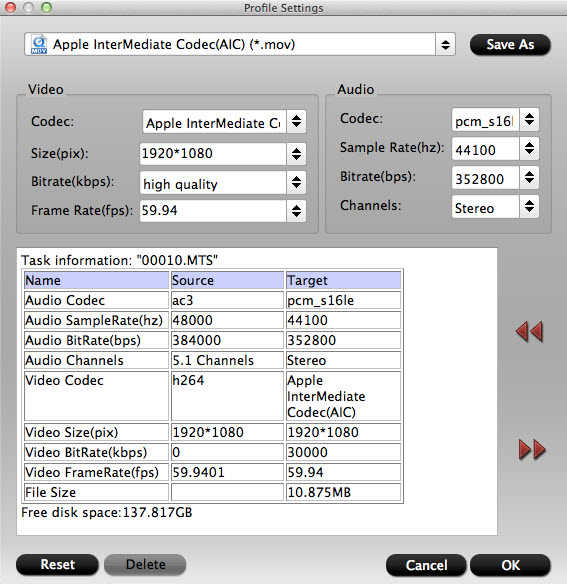Click the Frame Rate 59.94 input field
The width and height of the screenshot is (567, 584).
213,211
